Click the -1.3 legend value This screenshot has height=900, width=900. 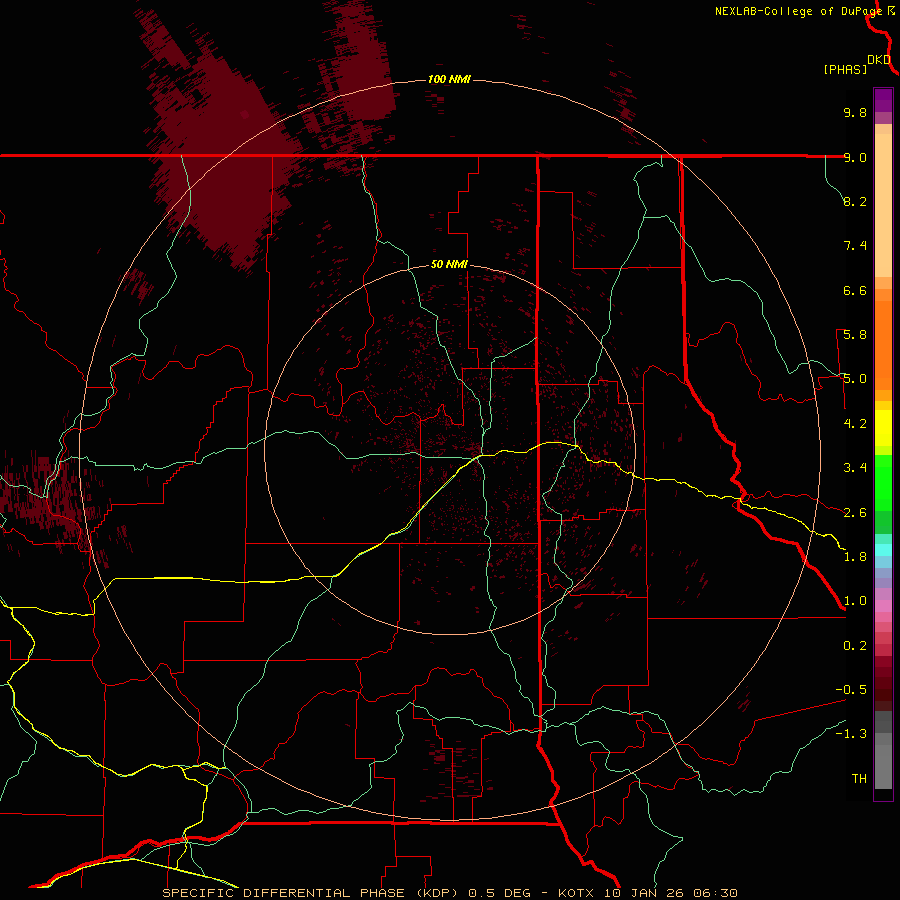pyautogui.click(x=851, y=734)
